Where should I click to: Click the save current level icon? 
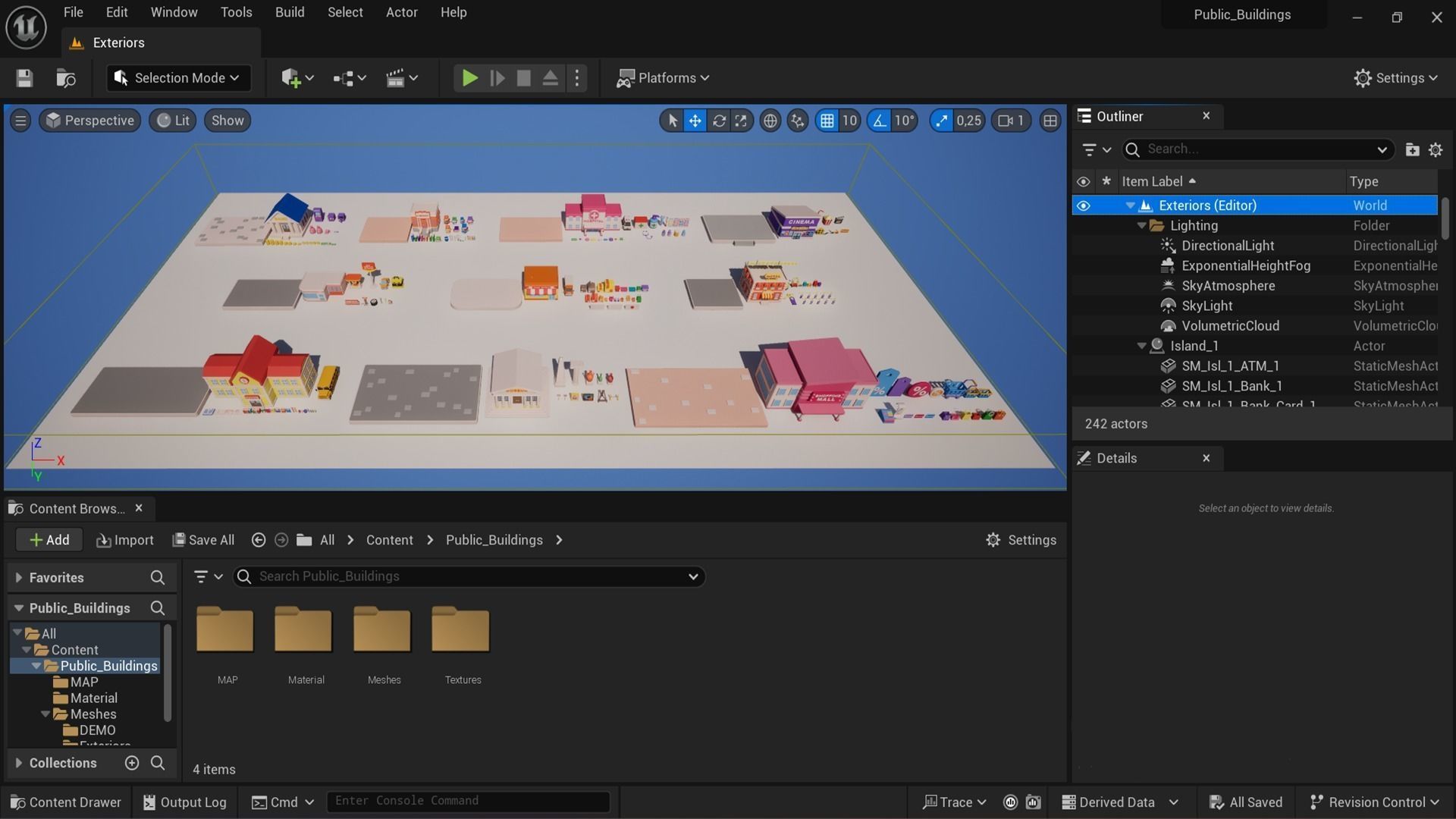(x=24, y=78)
